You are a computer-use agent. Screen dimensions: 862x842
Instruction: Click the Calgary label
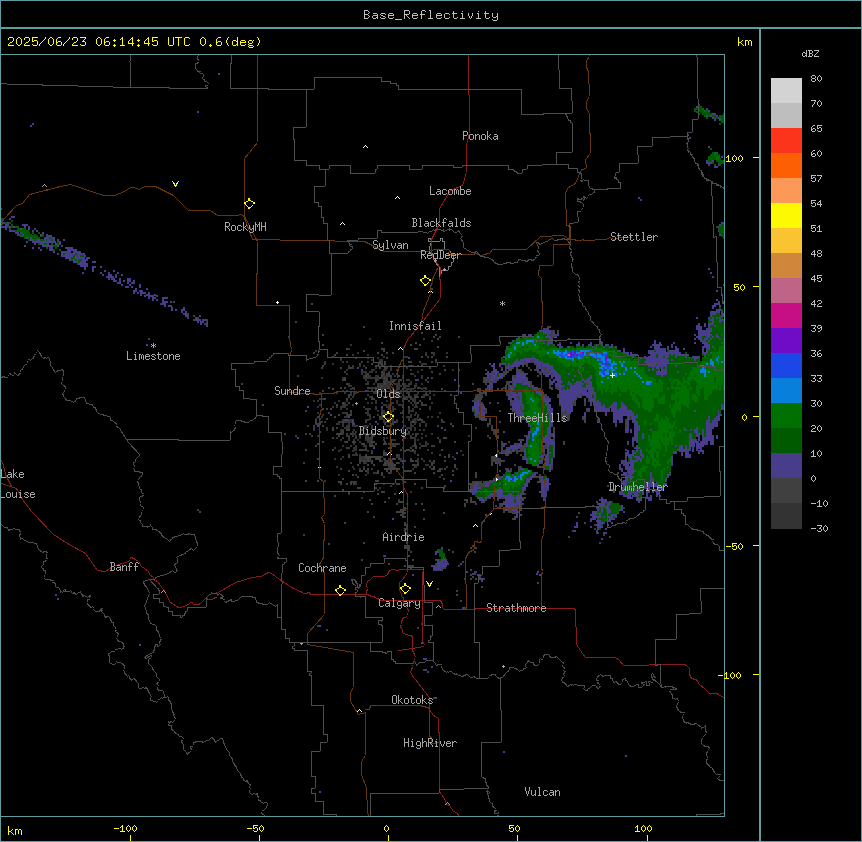[x=400, y=603]
